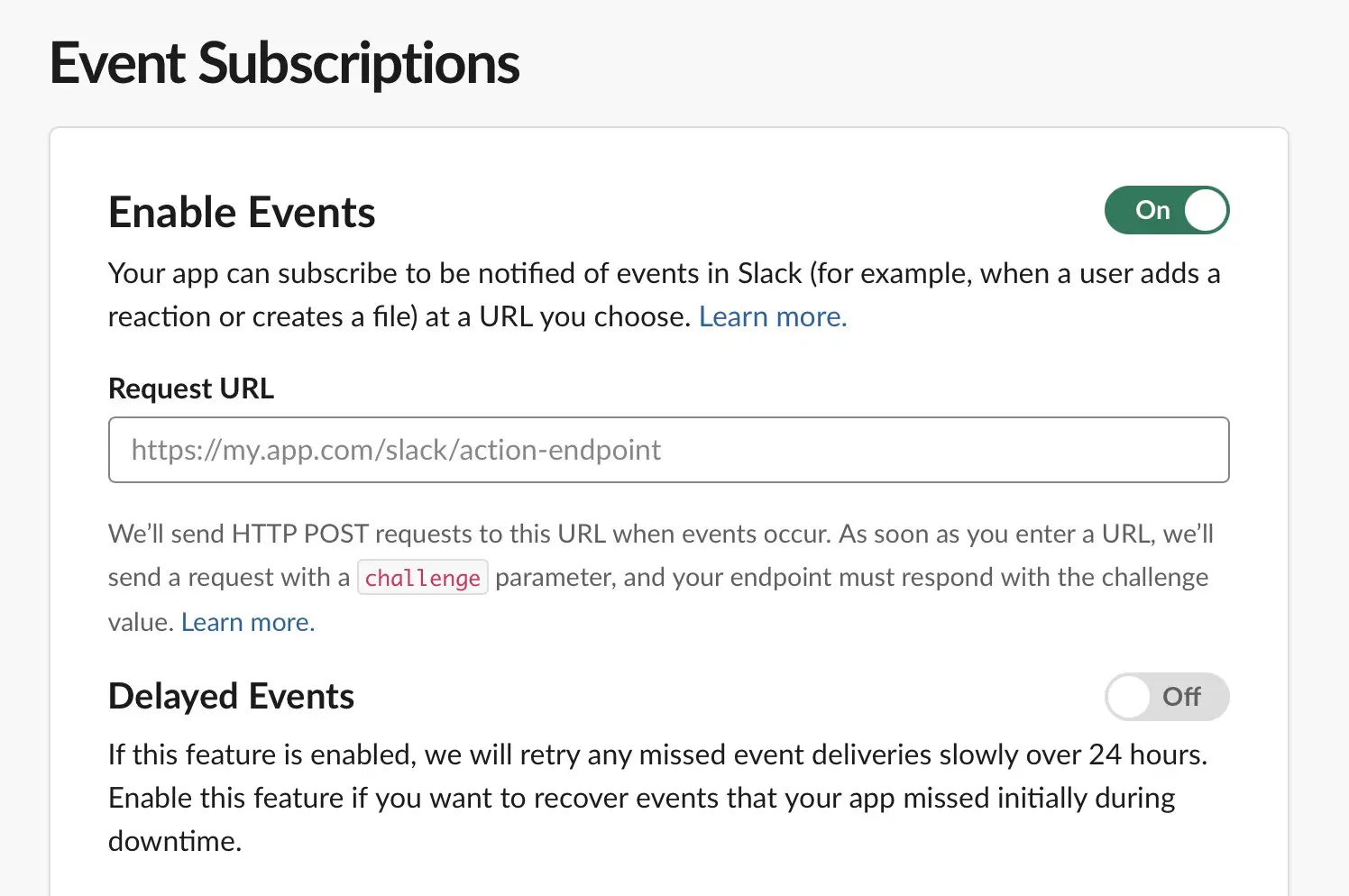The image size is (1349, 896).
Task: Toggle Enable Events off
Action: click(x=1167, y=210)
